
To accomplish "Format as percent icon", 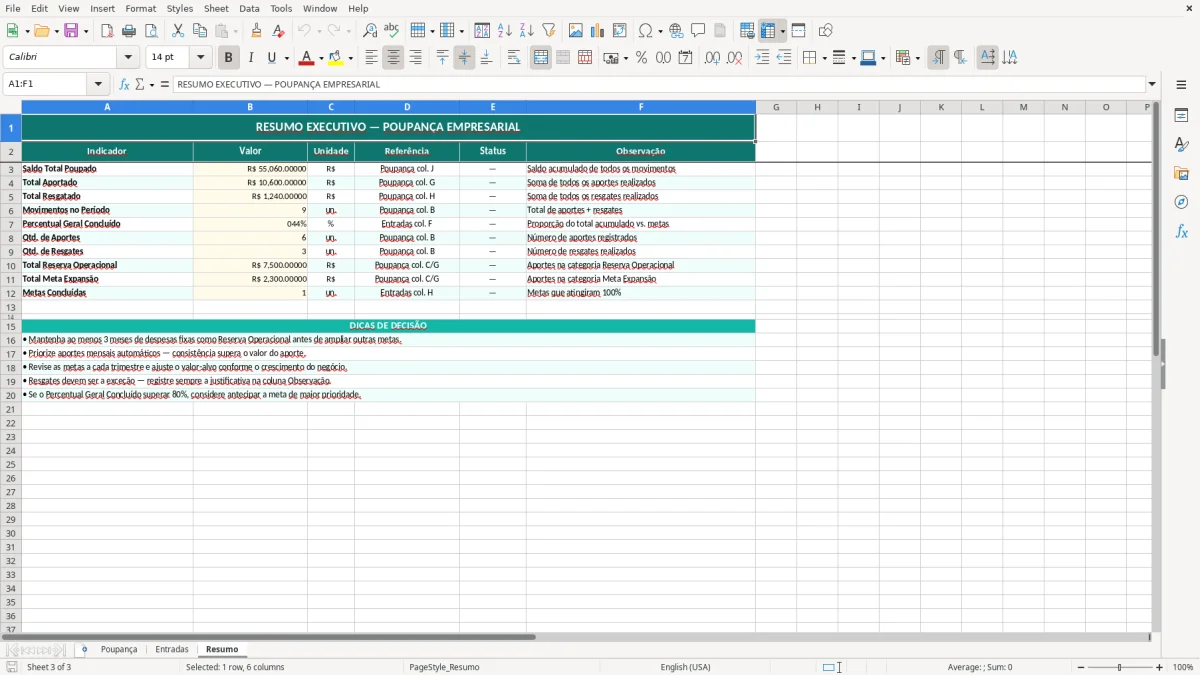I will pyautogui.click(x=642, y=58).
